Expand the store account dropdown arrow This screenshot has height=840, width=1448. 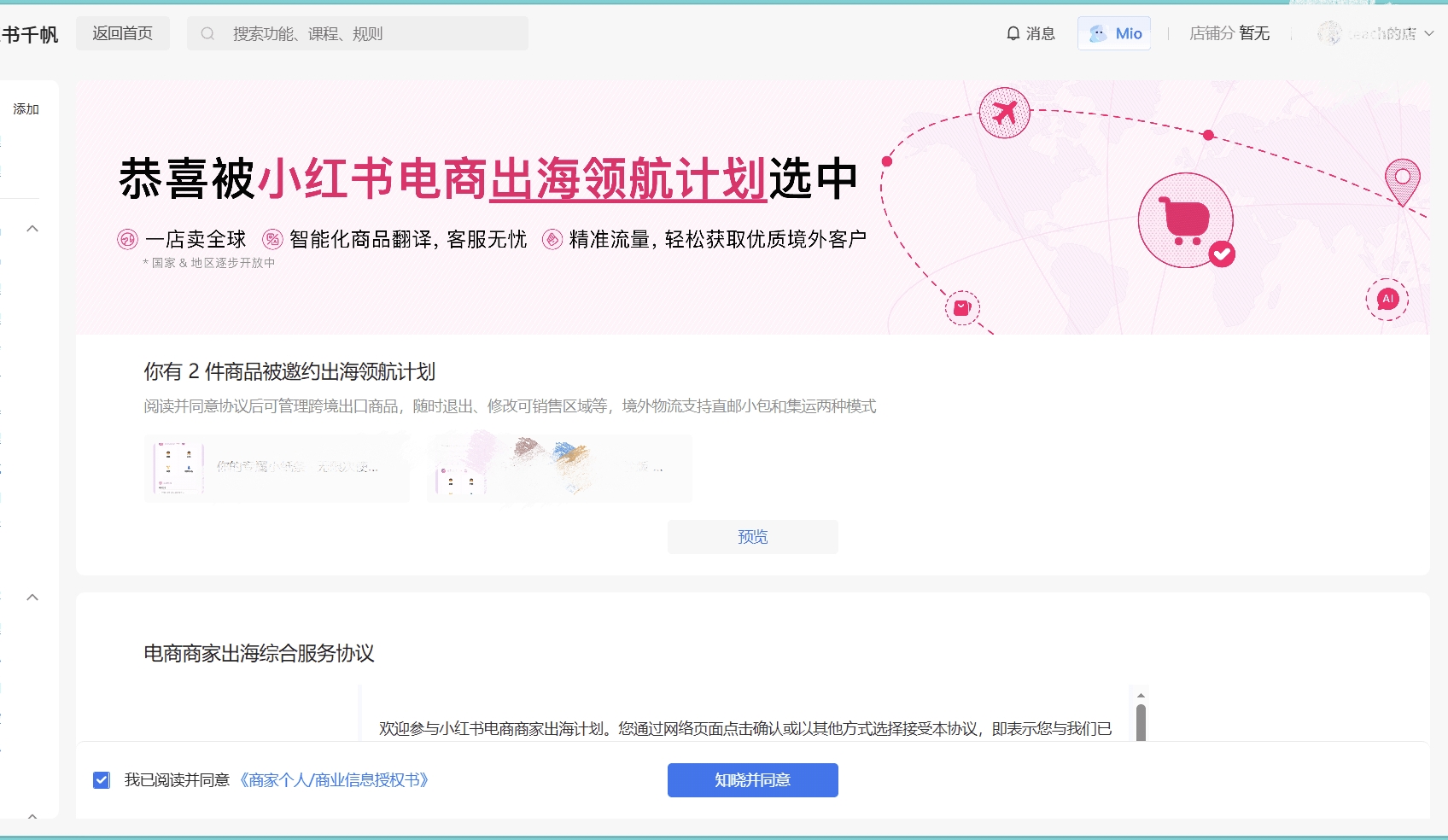1429,33
